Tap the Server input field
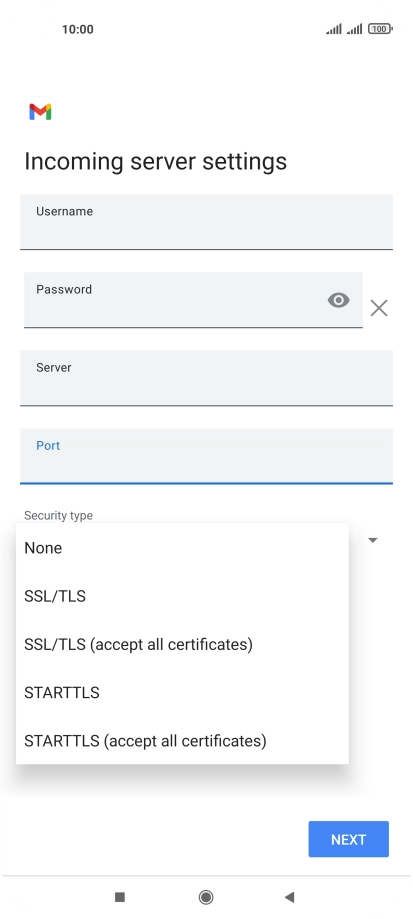This screenshot has width=413, height=919. 206,378
